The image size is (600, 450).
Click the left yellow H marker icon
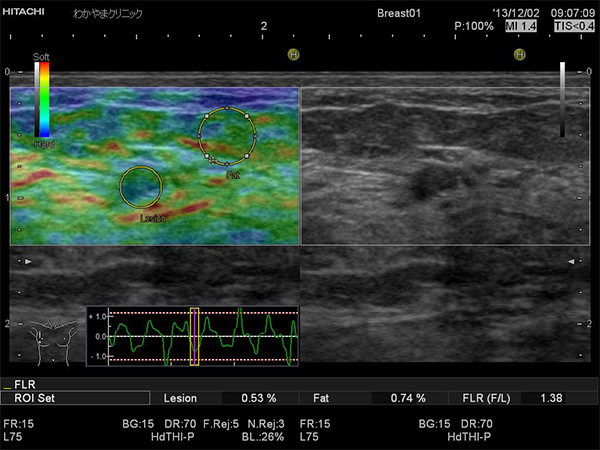pyautogui.click(x=294, y=56)
